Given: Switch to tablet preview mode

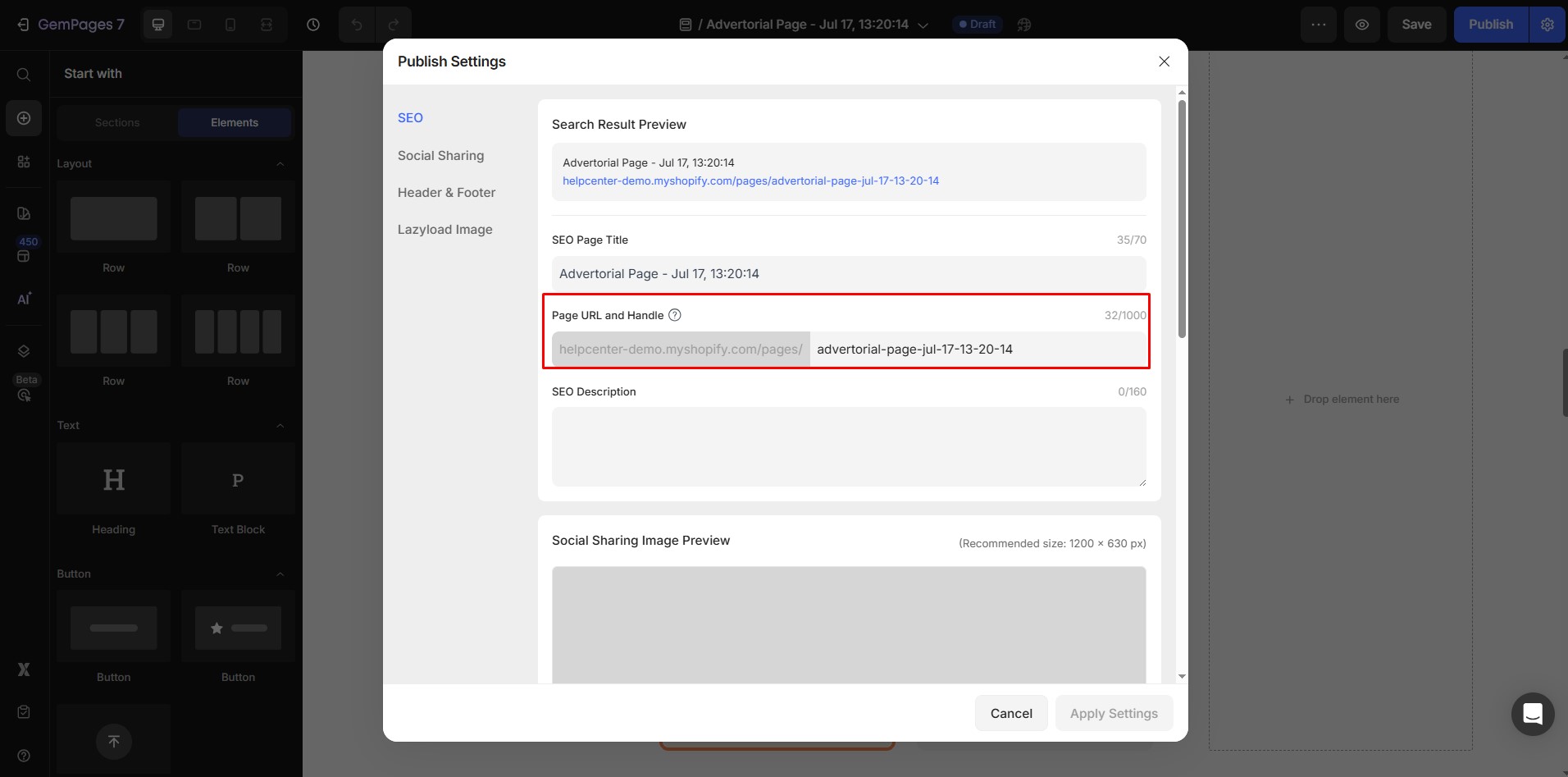Looking at the screenshot, I should click(x=194, y=25).
